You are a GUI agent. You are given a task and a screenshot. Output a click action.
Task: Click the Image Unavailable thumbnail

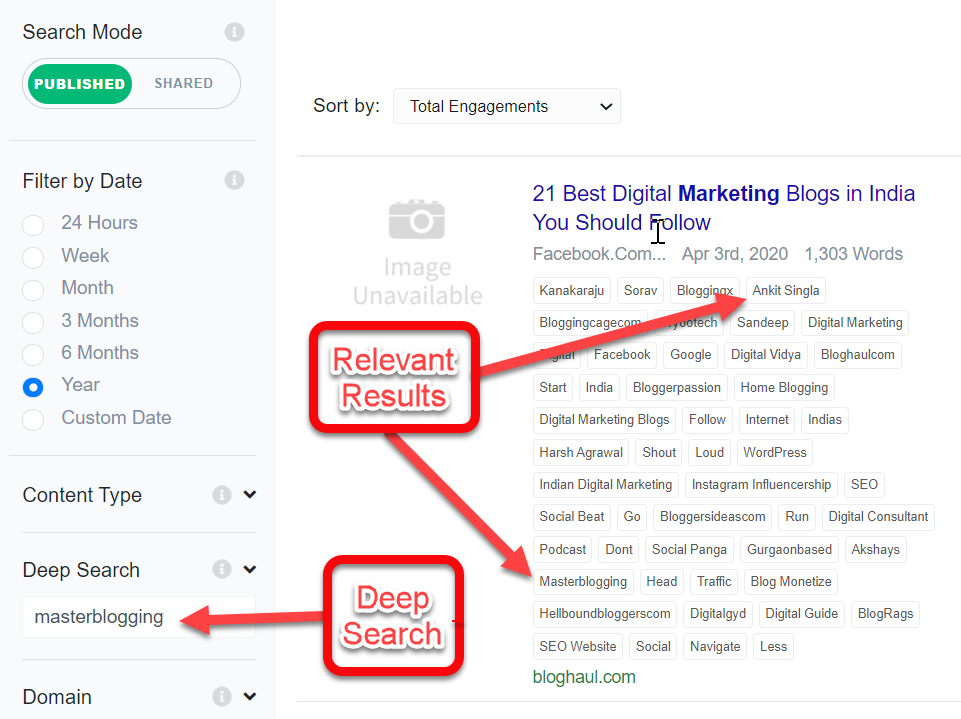417,252
